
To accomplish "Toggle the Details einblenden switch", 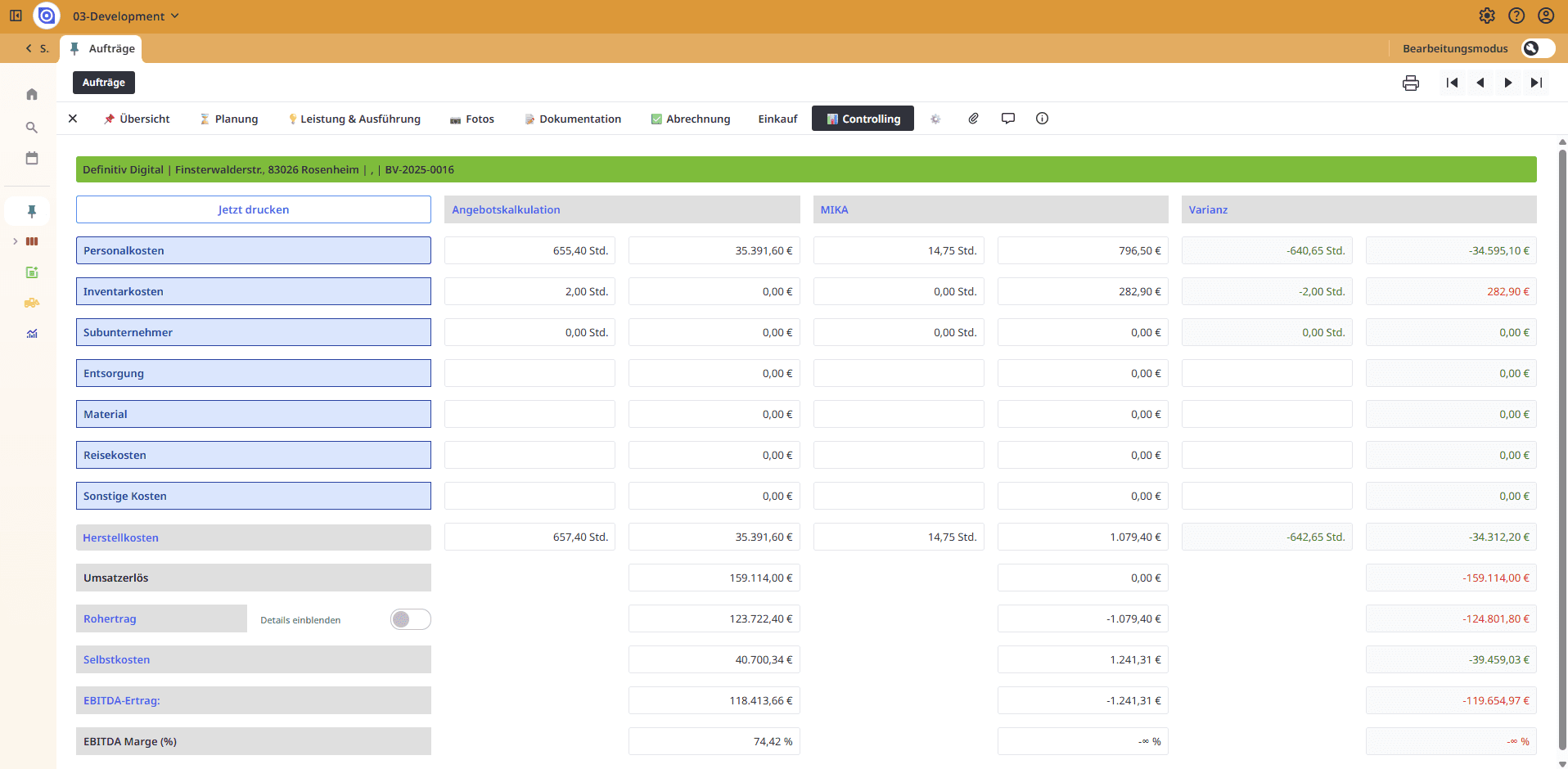I will tap(410, 619).
